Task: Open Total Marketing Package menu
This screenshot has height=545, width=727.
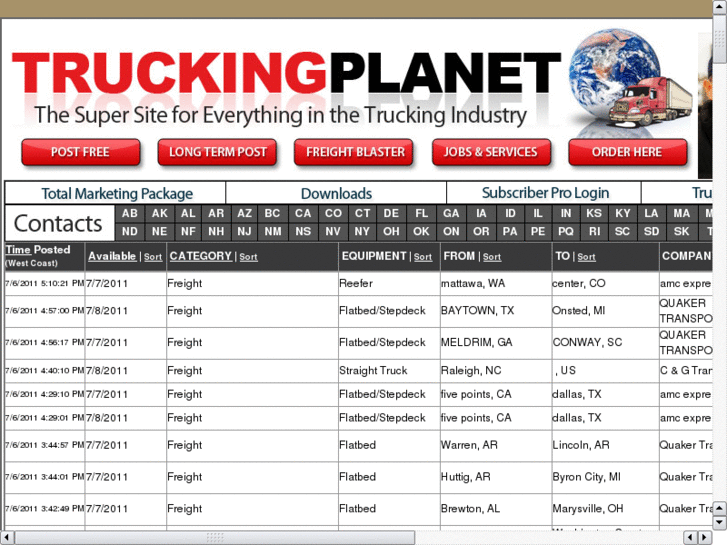Action: pyautogui.click(x=116, y=193)
